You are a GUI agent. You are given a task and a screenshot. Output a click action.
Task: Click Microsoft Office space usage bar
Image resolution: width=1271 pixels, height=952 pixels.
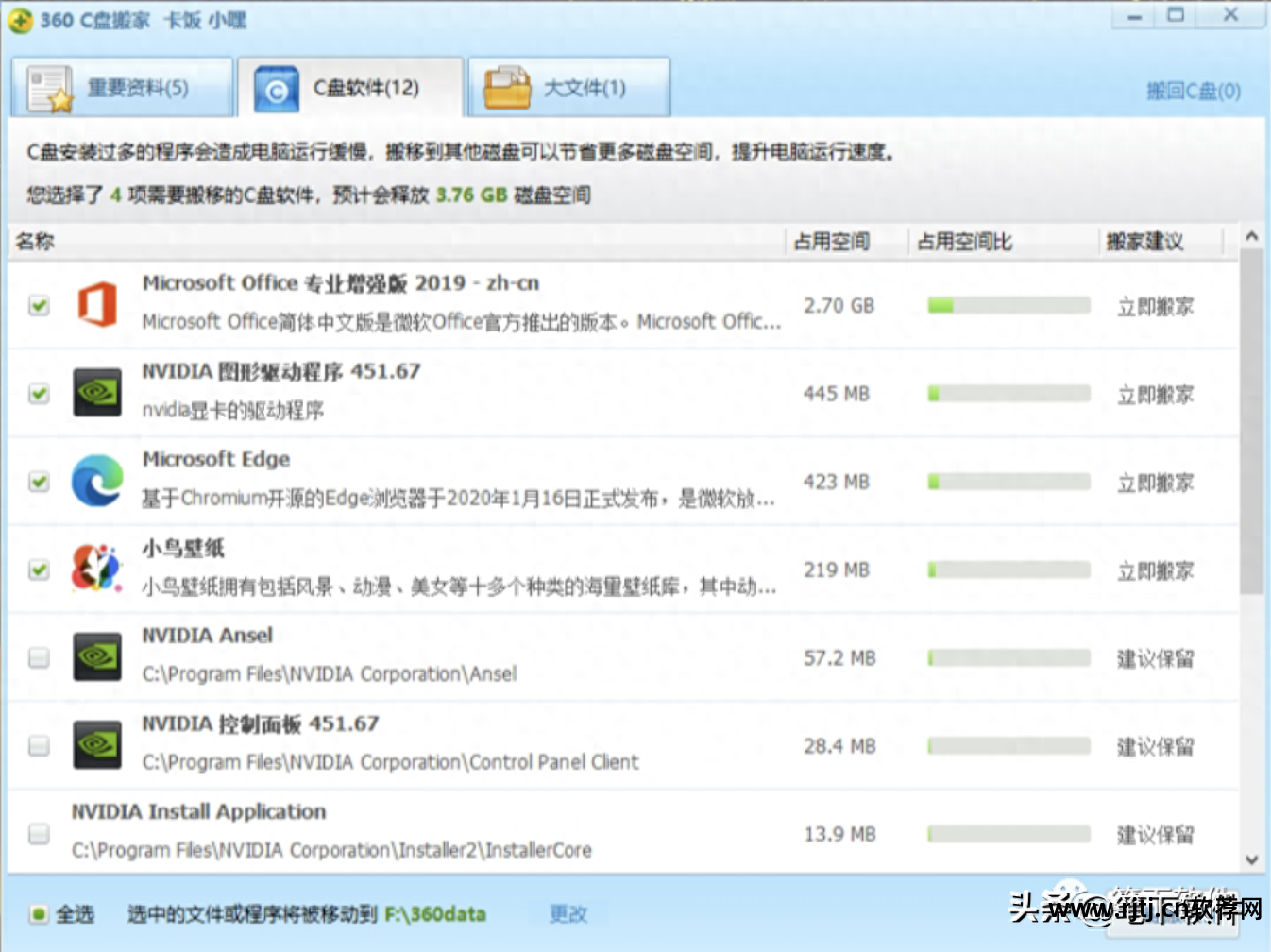coord(1008,305)
